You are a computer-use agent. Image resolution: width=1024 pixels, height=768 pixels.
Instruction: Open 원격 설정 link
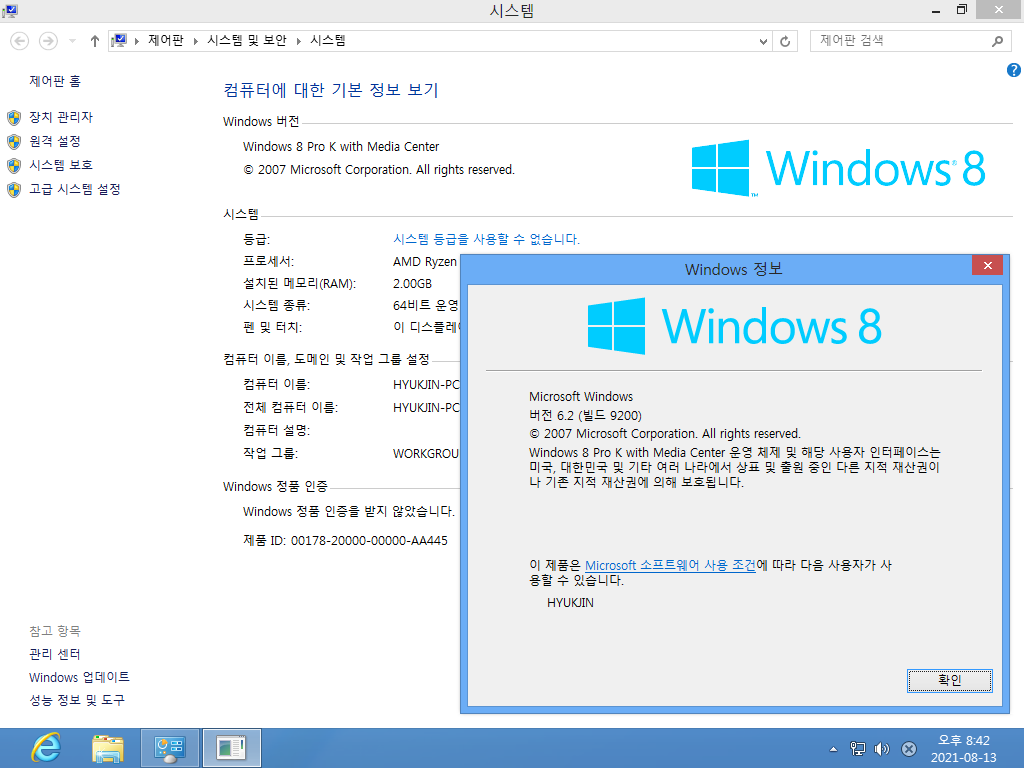[55, 141]
